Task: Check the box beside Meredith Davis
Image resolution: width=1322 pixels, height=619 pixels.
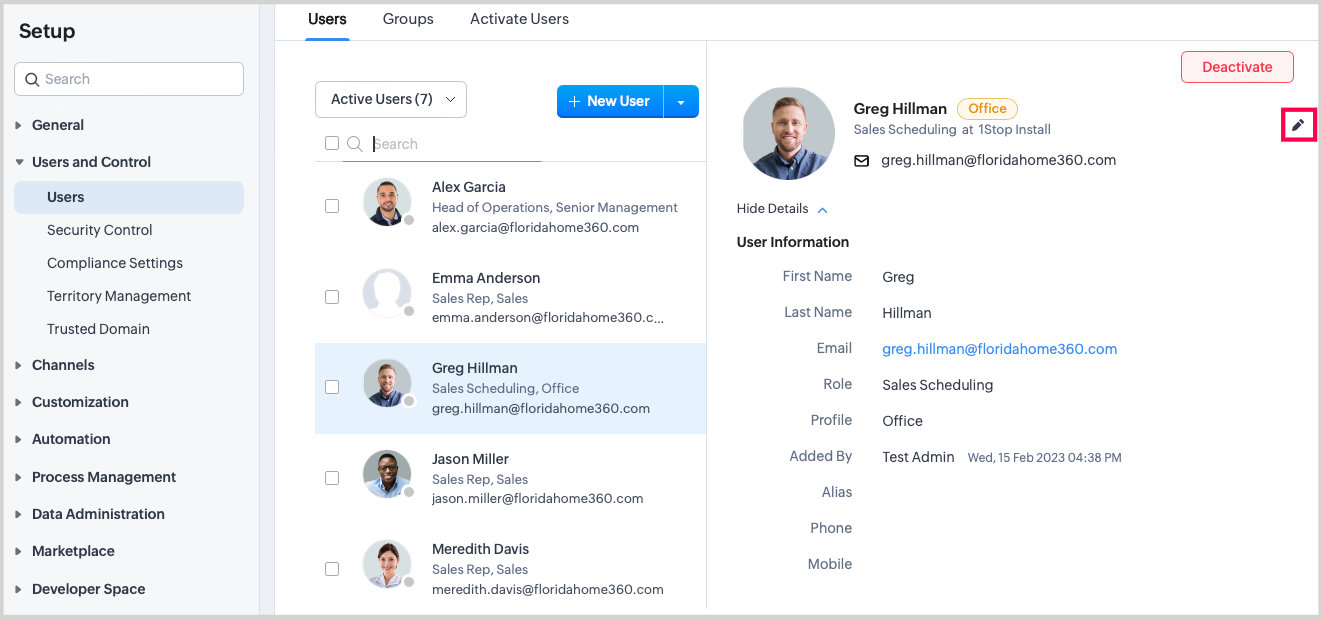Action: click(x=332, y=568)
